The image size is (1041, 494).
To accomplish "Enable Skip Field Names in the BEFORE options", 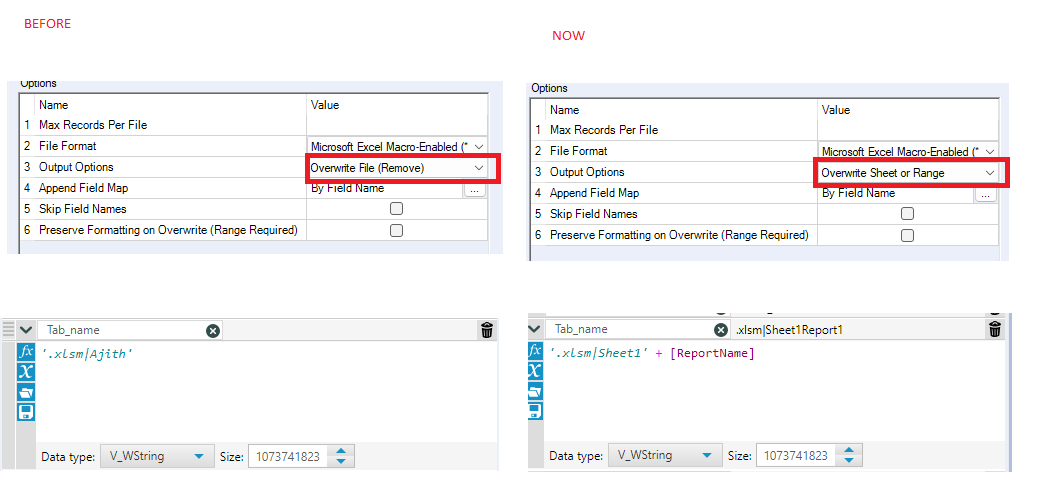I will (397, 209).
